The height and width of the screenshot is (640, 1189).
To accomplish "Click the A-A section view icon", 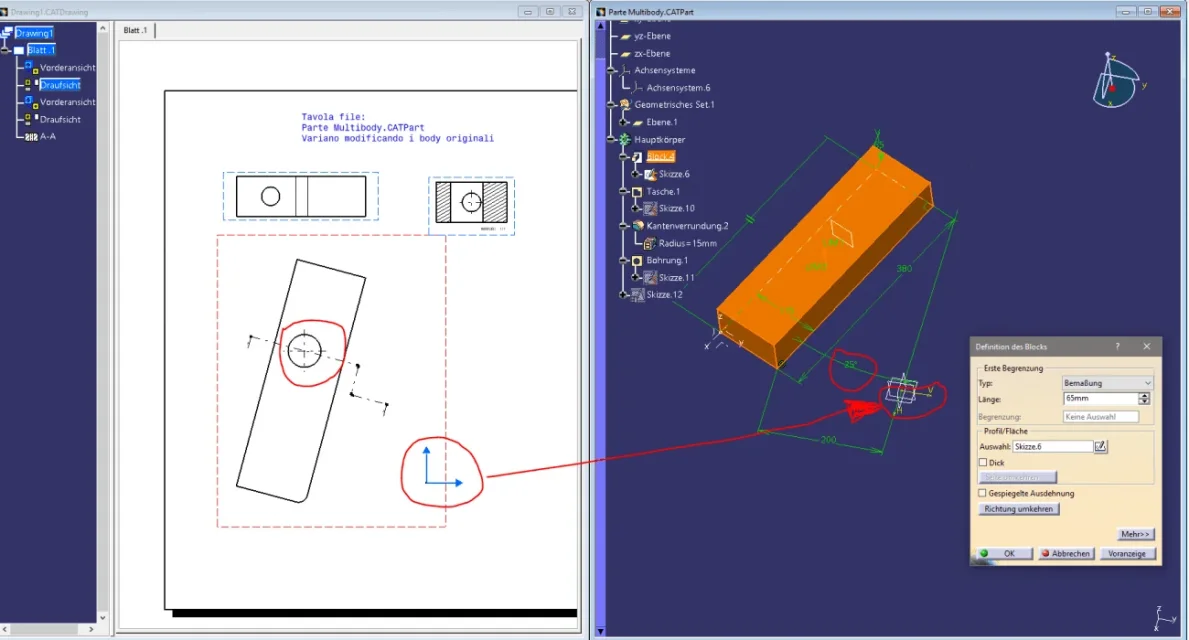I will click(30, 136).
